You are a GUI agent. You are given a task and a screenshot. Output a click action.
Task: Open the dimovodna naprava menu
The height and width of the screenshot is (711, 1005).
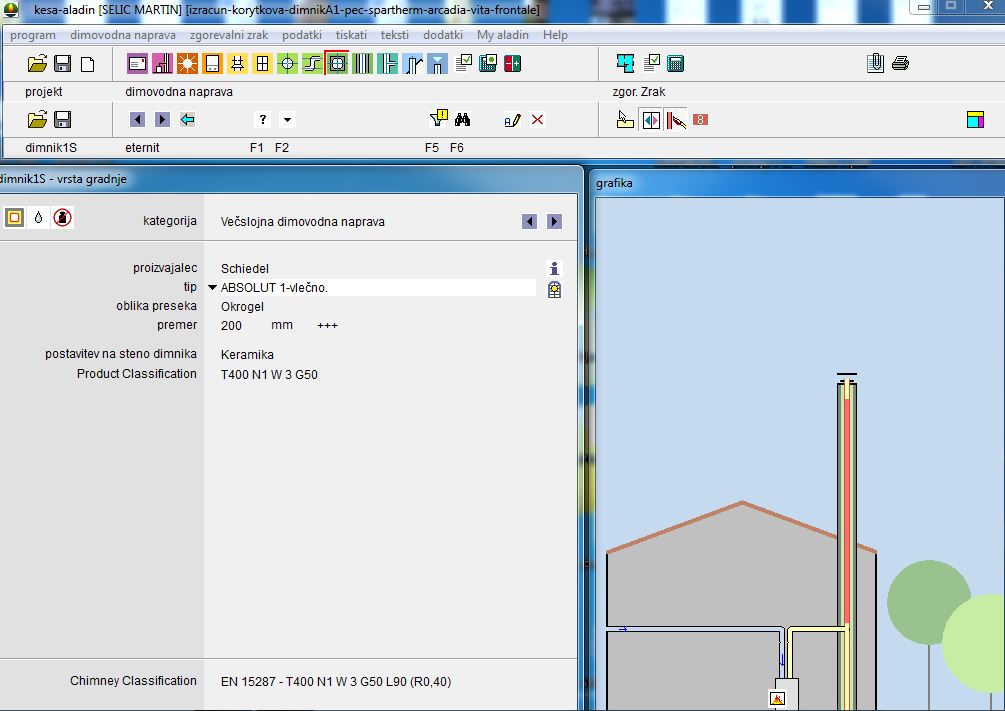(122, 35)
